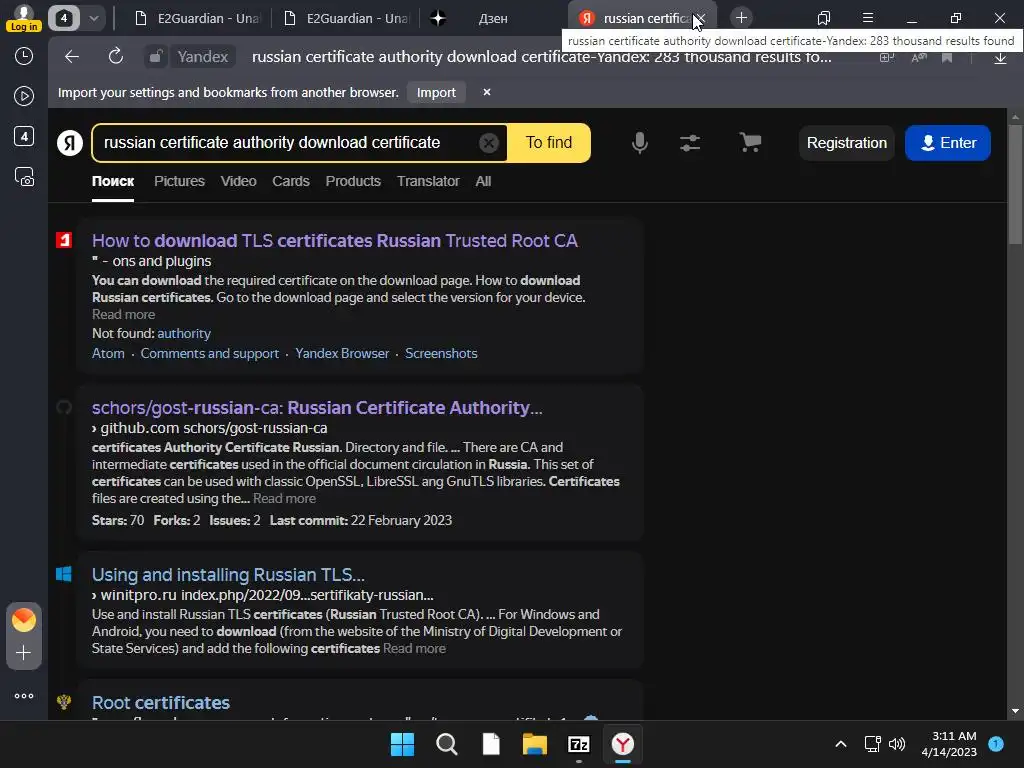Open 7-Zip from the taskbar
The image size is (1024, 768).
pos(579,744)
